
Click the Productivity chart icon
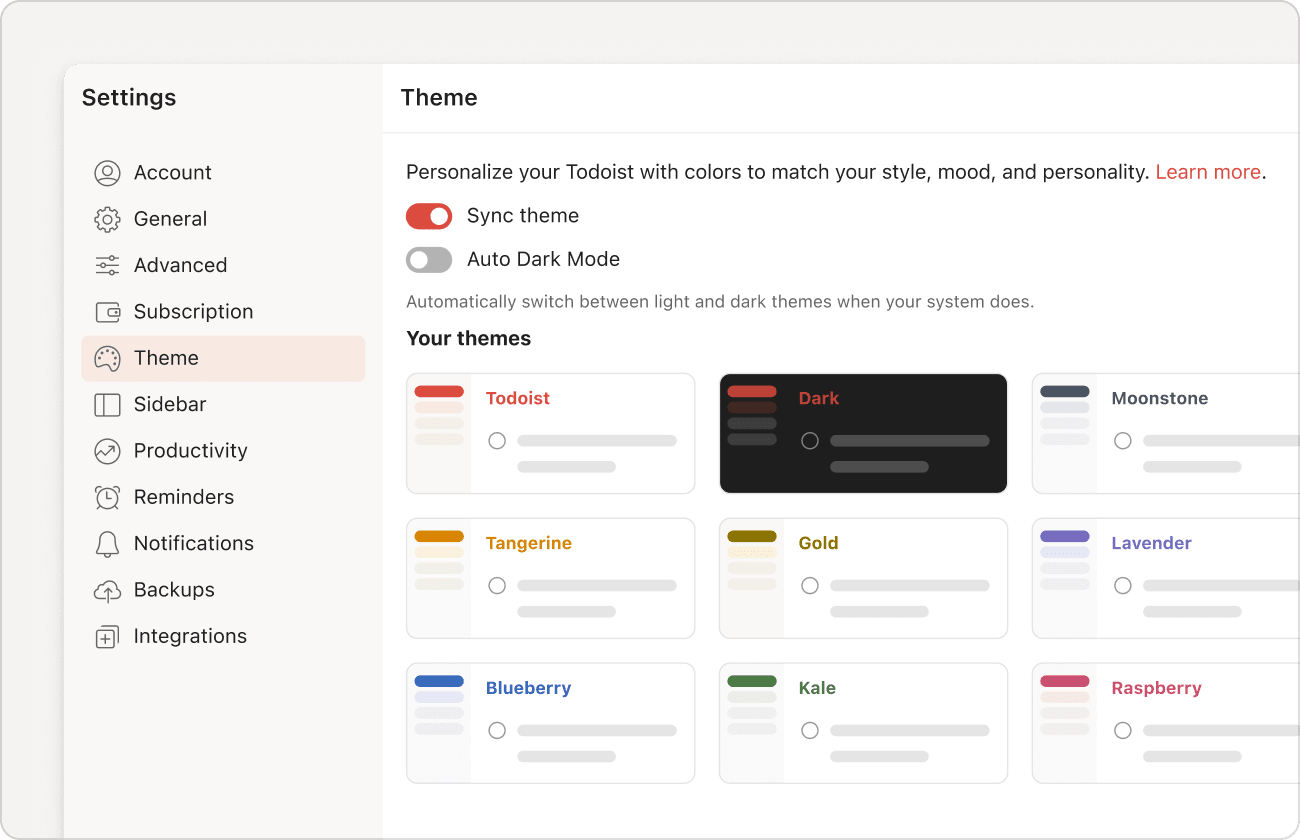(108, 450)
